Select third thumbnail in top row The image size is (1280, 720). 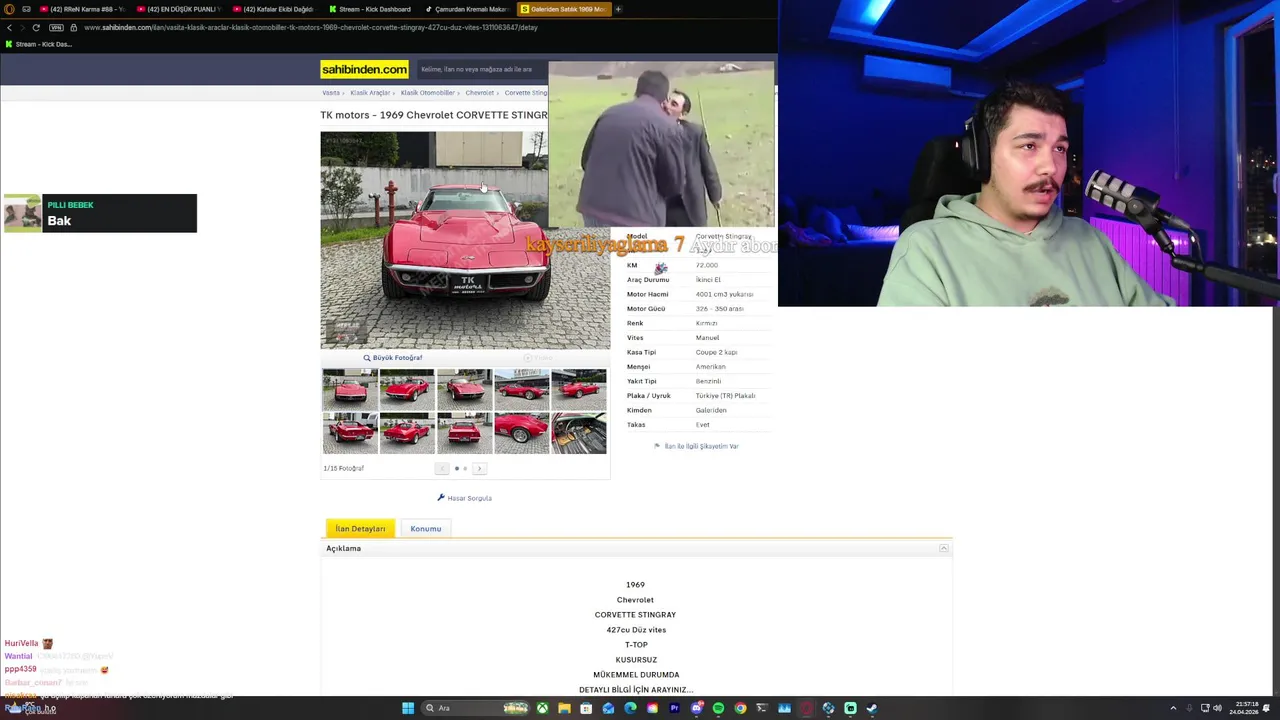[464, 389]
